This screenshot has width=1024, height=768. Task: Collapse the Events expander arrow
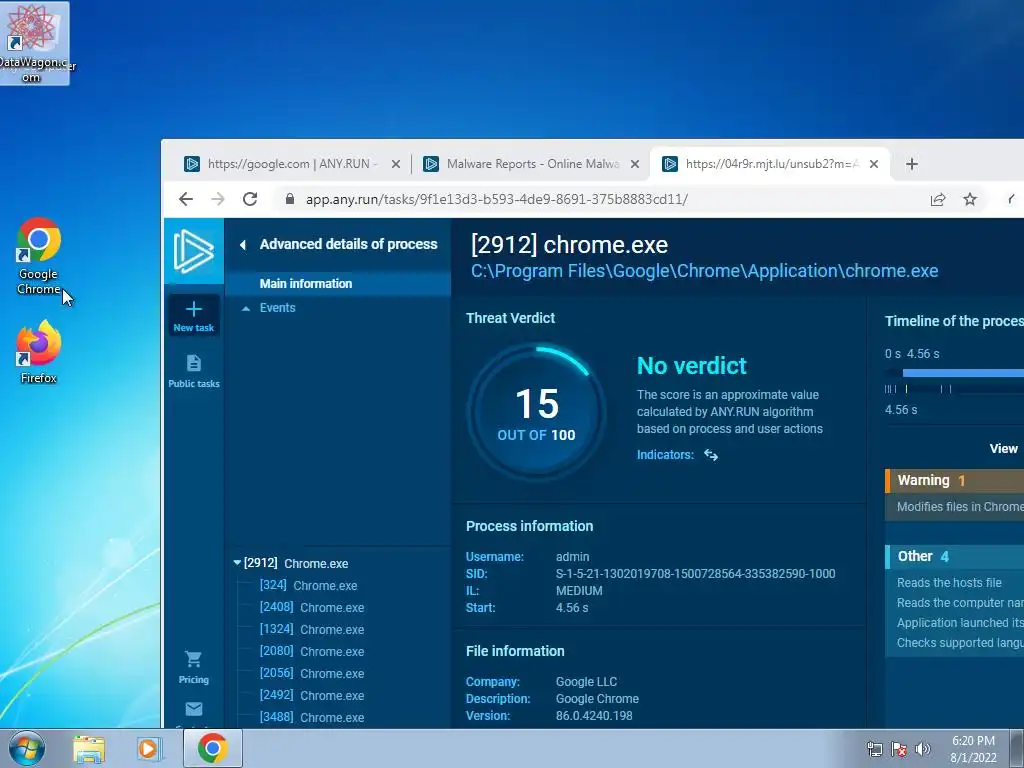[246, 308]
